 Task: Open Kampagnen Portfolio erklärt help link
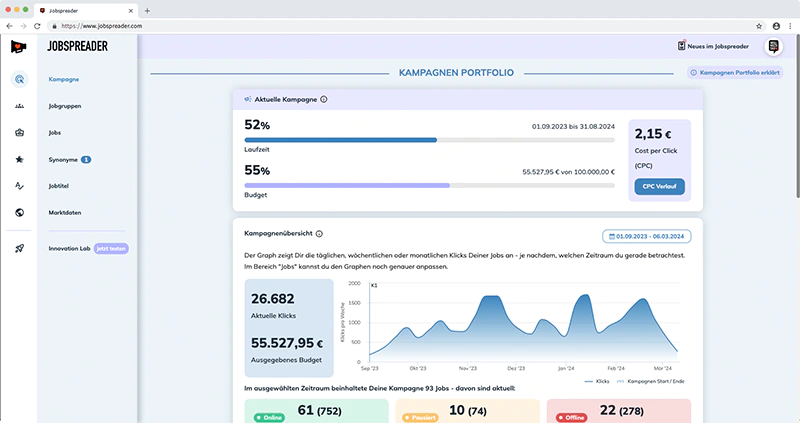tap(735, 72)
